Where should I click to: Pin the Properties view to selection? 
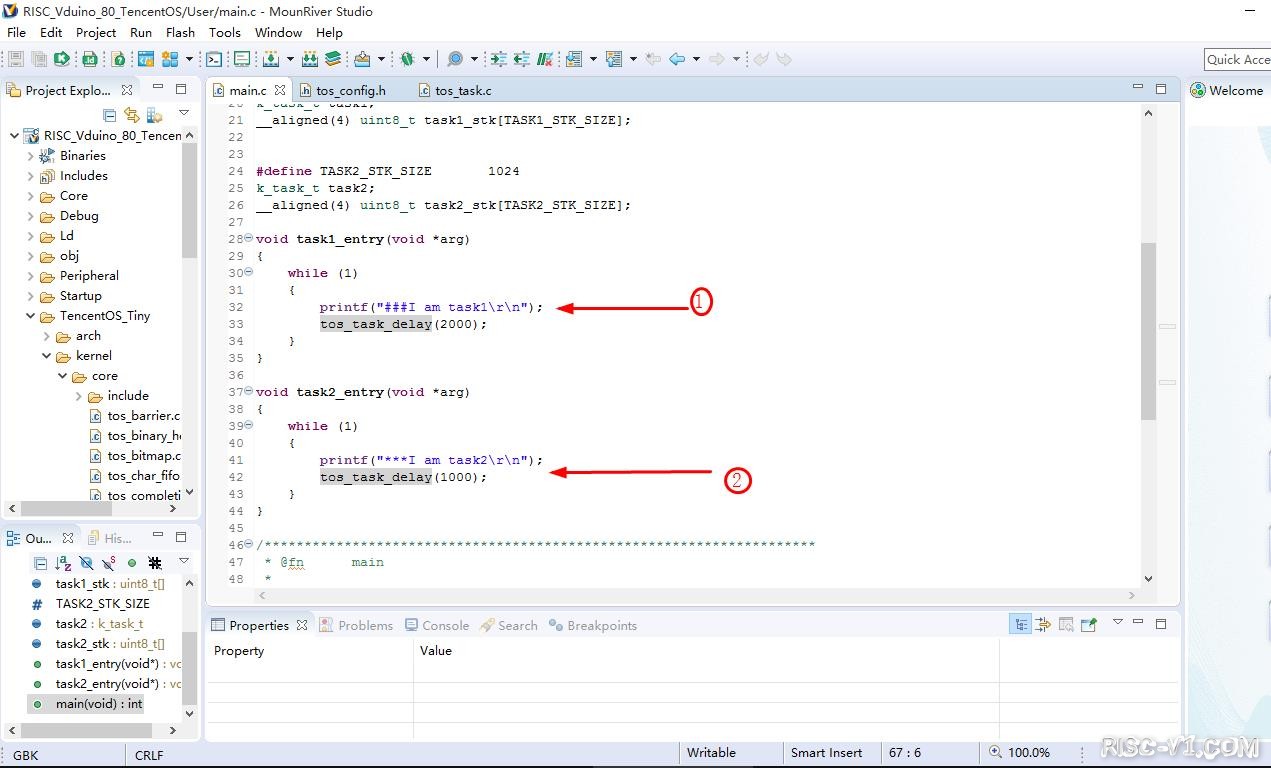click(x=1089, y=625)
